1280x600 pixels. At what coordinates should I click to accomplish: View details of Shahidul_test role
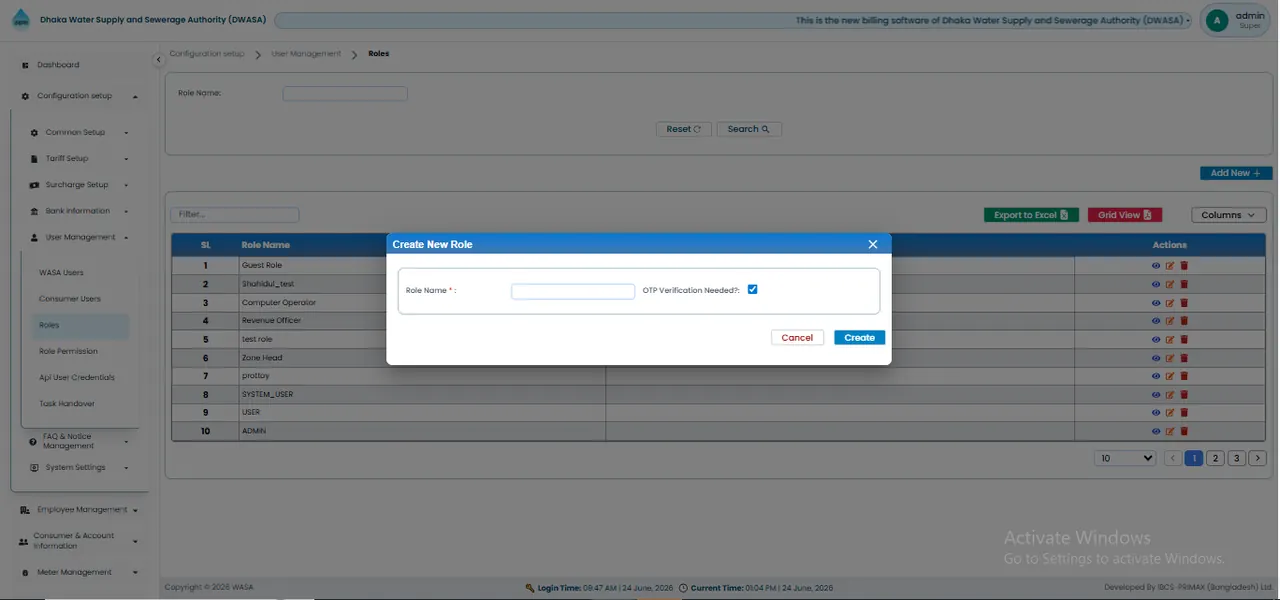click(x=1157, y=284)
